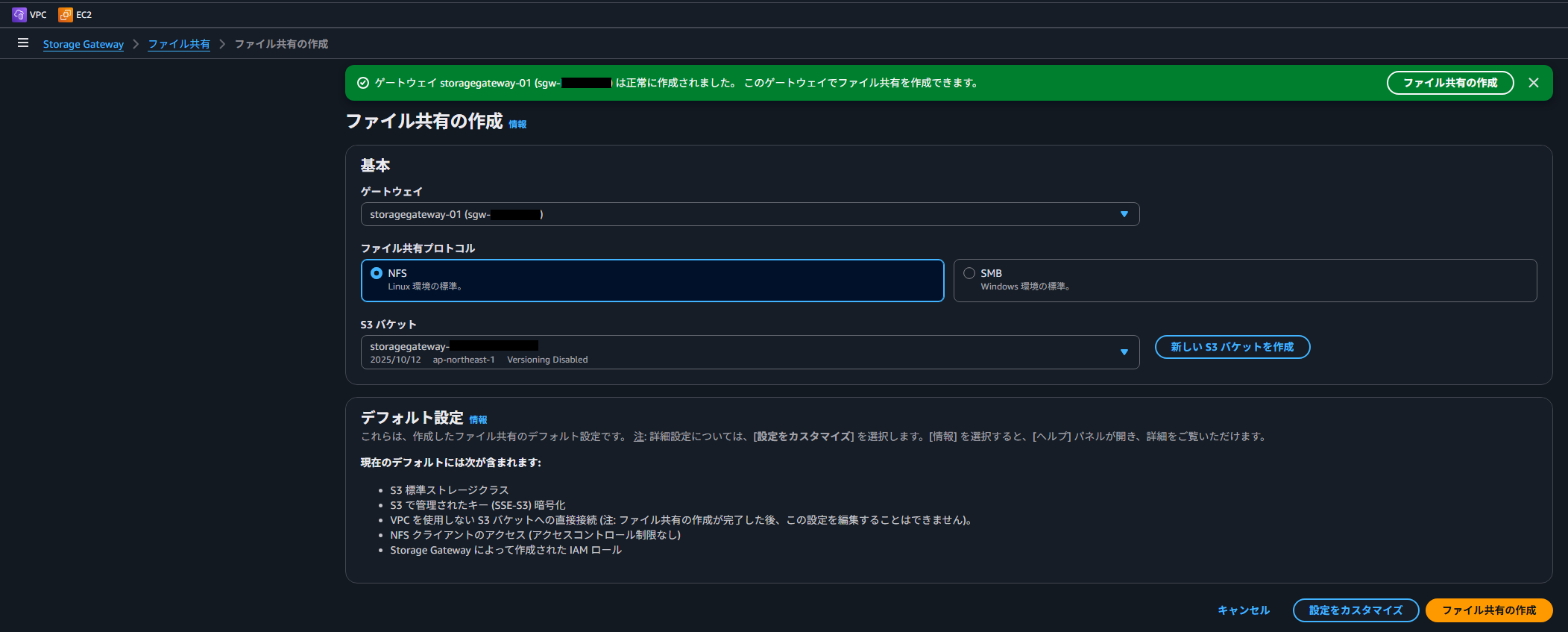Dismiss the green success banner

1534,83
